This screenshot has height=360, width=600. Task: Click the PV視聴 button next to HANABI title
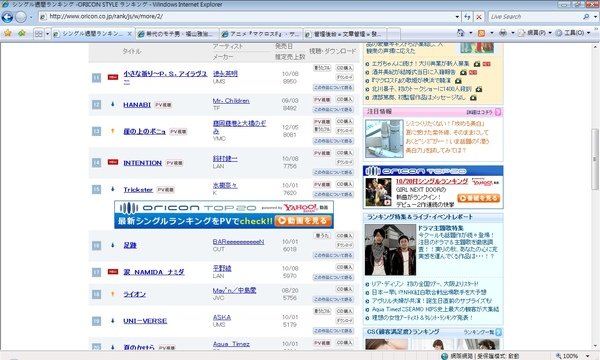pos(163,105)
